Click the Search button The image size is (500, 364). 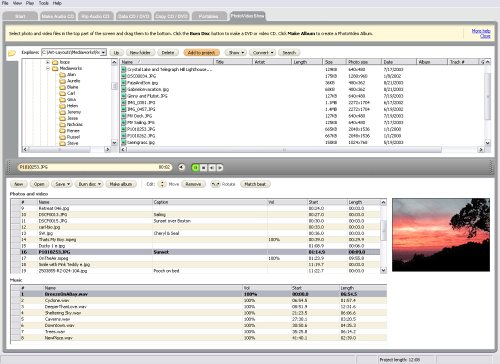[289, 52]
